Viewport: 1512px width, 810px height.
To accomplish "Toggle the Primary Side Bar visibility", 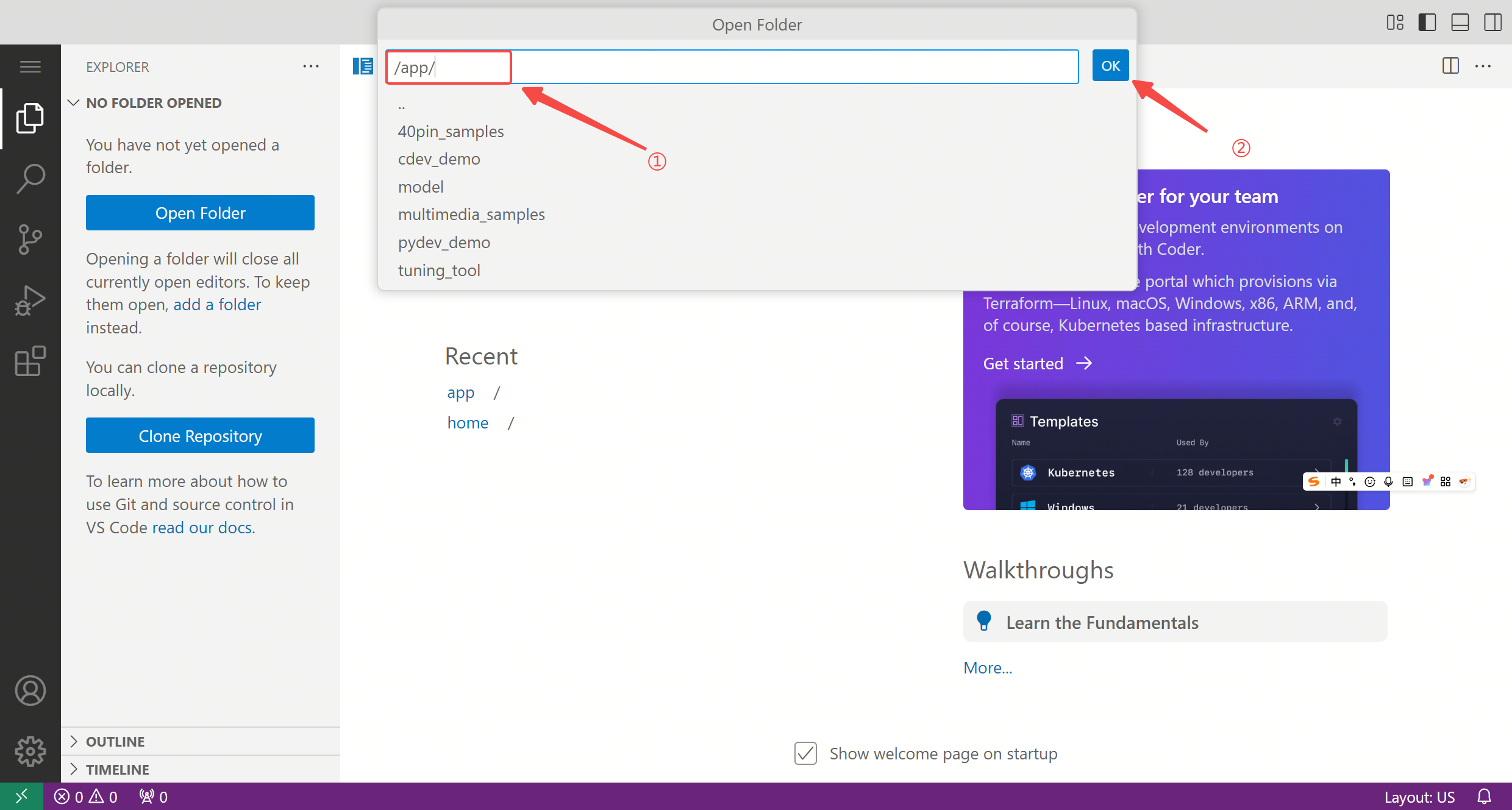I will coord(1427,22).
